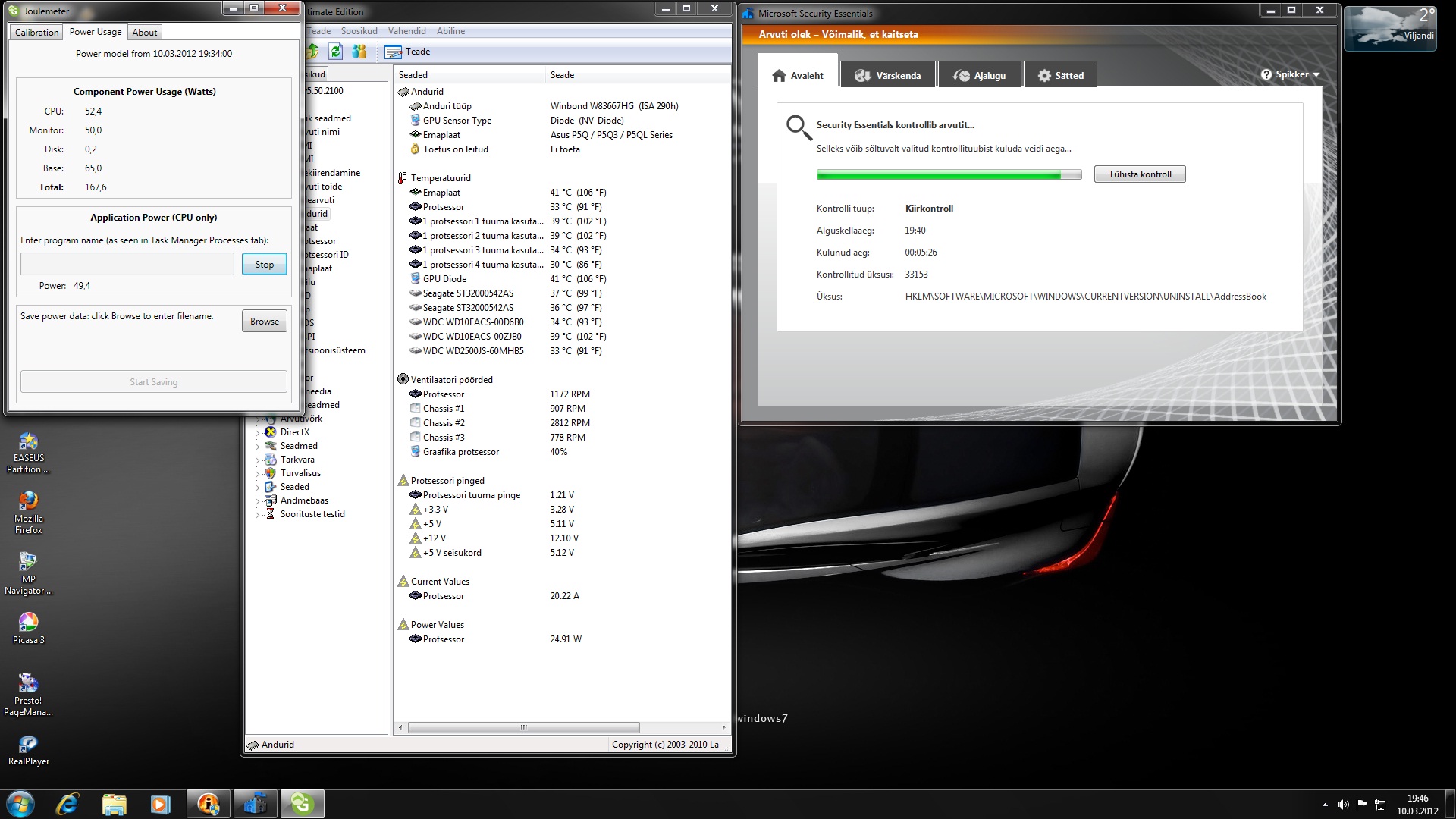
Task: Click the GPU Sensor Type icon
Action: pyautogui.click(x=416, y=121)
